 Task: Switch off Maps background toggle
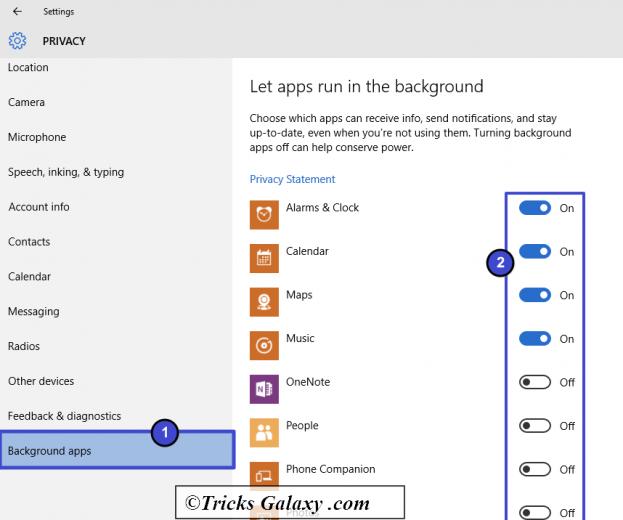pos(535,295)
